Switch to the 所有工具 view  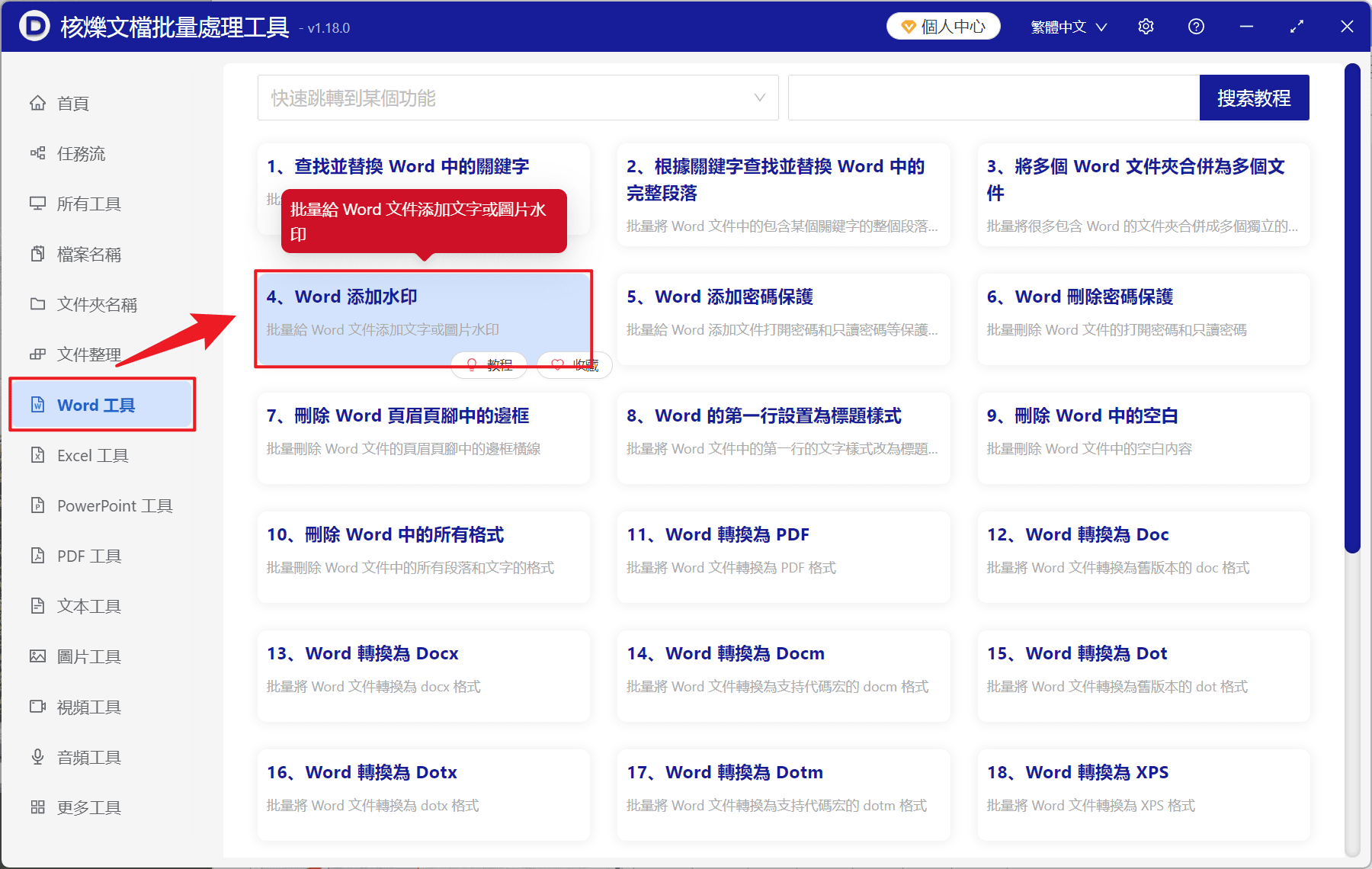(89, 204)
